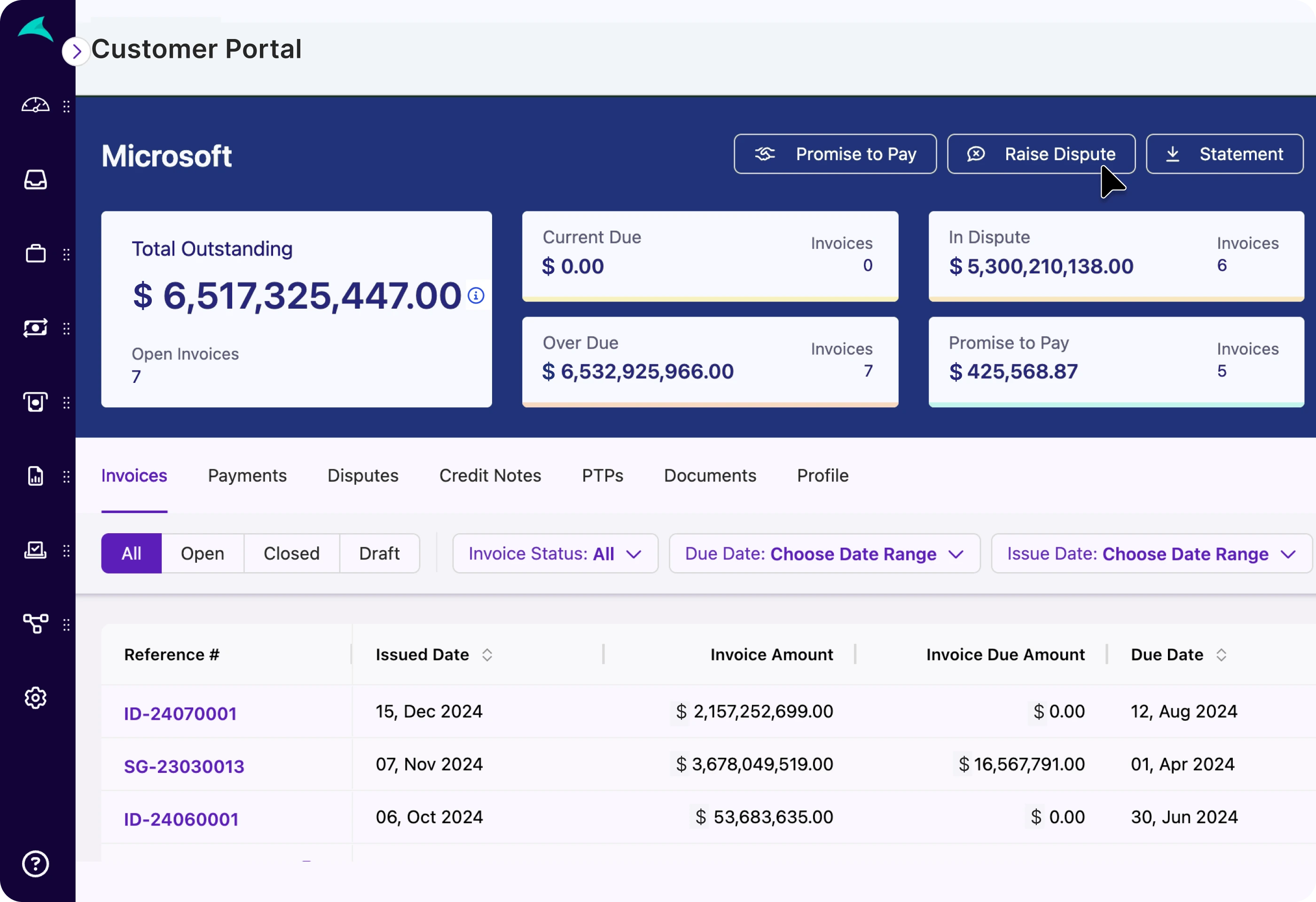Open the dashboard gauge sidebar icon
This screenshot has width=1316, height=902.
[x=35, y=106]
